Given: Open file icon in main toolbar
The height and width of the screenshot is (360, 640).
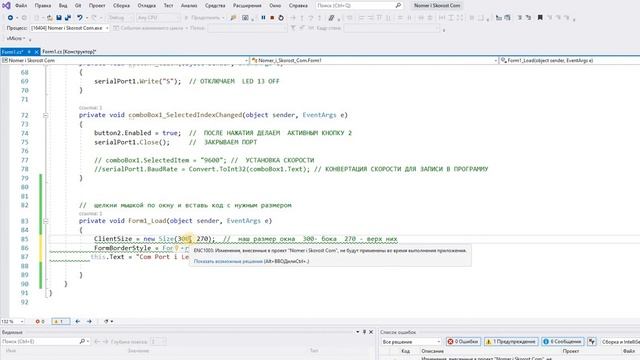Looking at the screenshot, I should coord(49,18).
